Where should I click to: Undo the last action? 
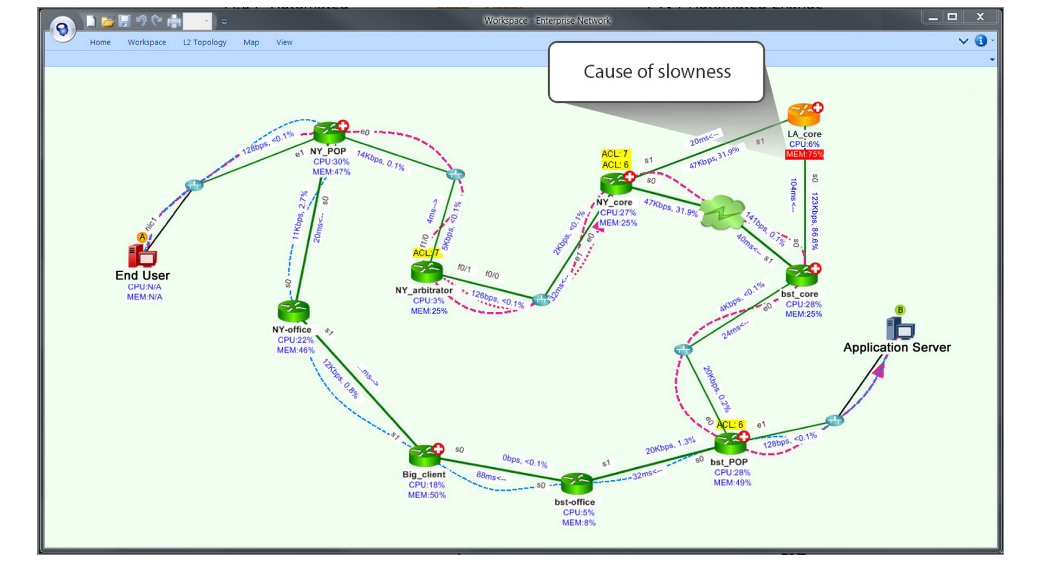coord(141,21)
